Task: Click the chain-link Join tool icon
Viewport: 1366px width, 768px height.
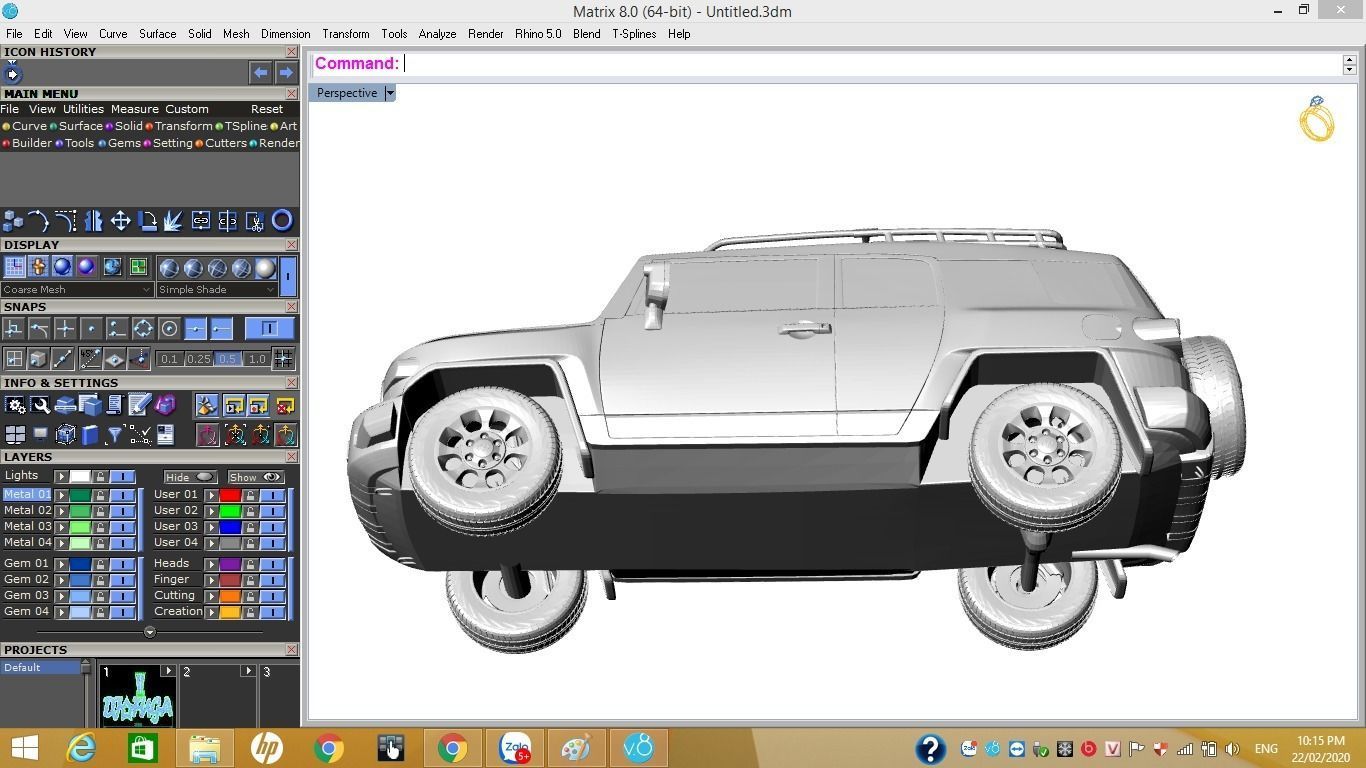Action: [x=201, y=220]
